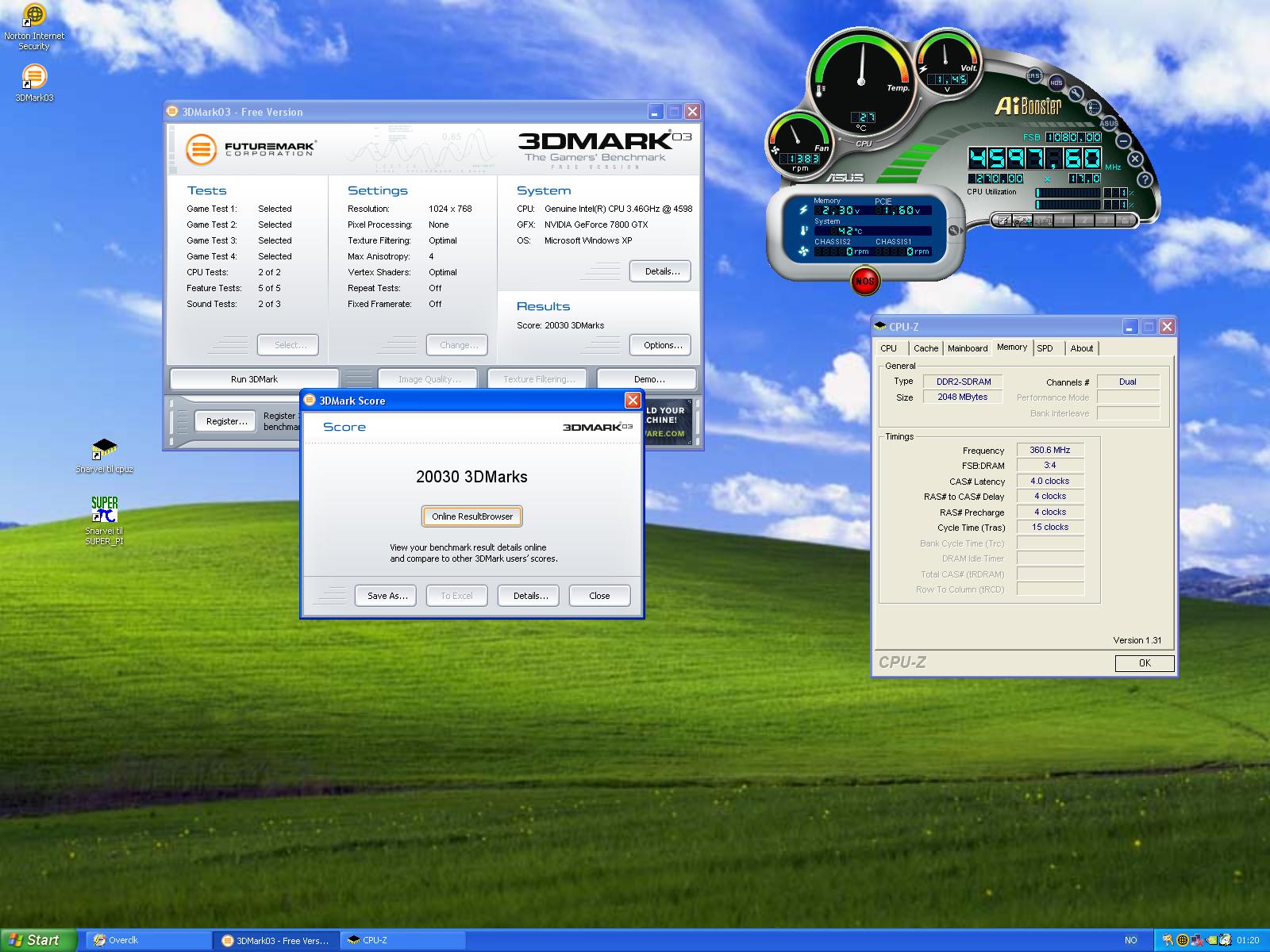Open the Windows Start menu
The width and height of the screenshot is (1270, 952).
pyautogui.click(x=38, y=940)
